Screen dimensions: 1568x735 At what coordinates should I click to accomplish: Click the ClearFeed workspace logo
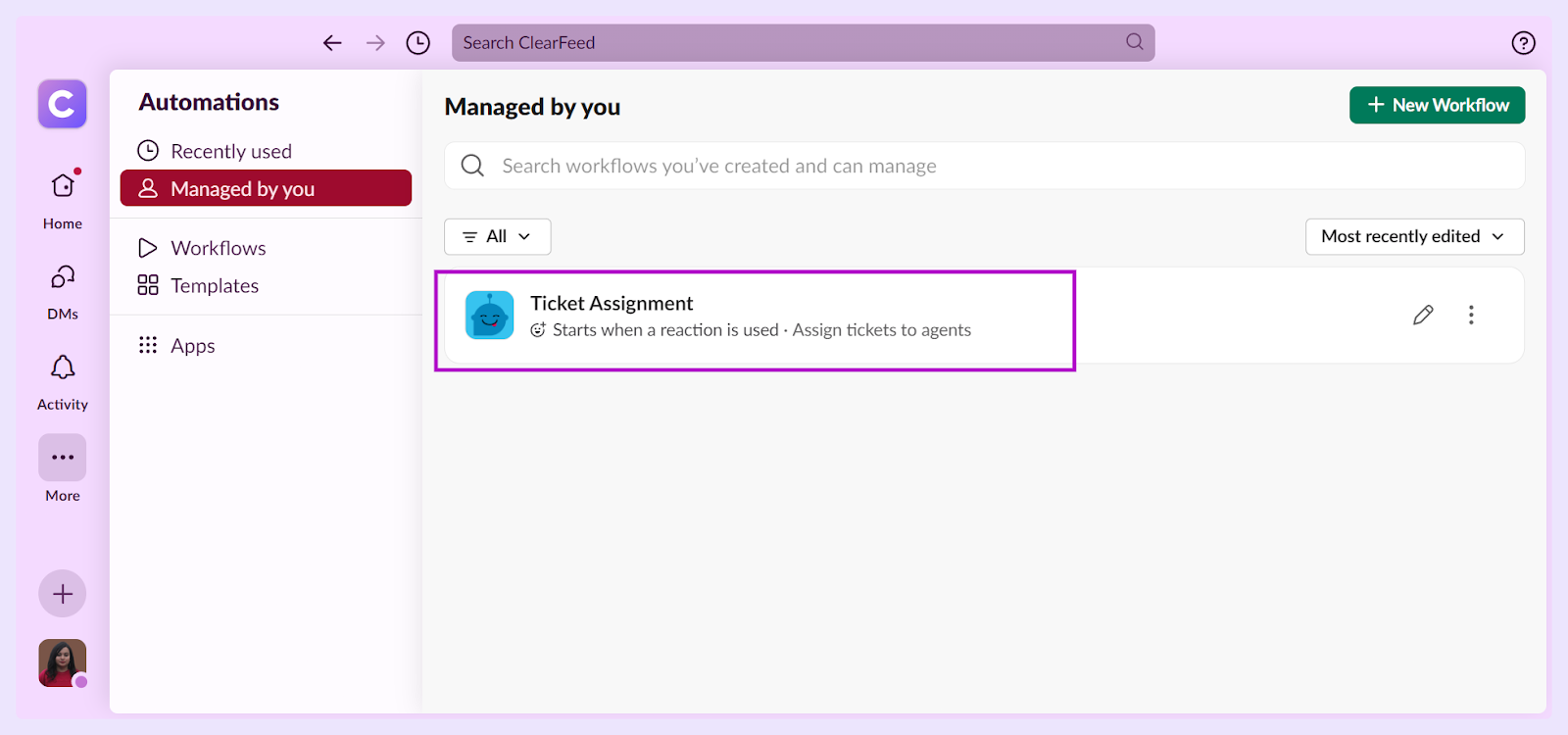click(63, 104)
